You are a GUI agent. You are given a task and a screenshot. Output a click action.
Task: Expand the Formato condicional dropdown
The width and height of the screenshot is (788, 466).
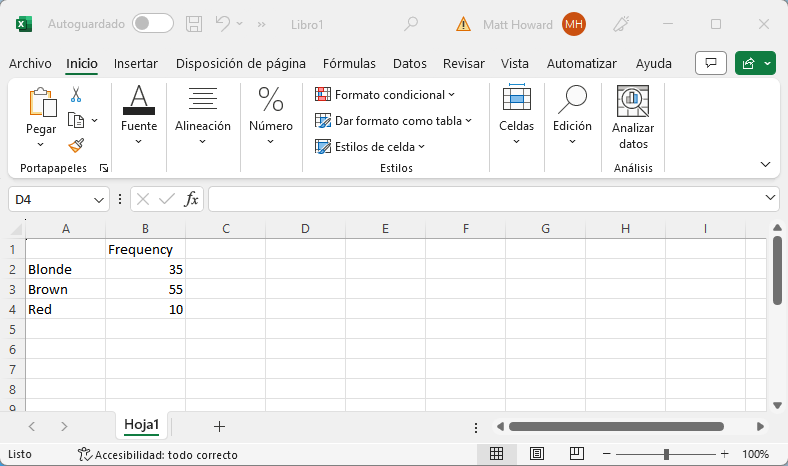pyautogui.click(x=385, y=95)
